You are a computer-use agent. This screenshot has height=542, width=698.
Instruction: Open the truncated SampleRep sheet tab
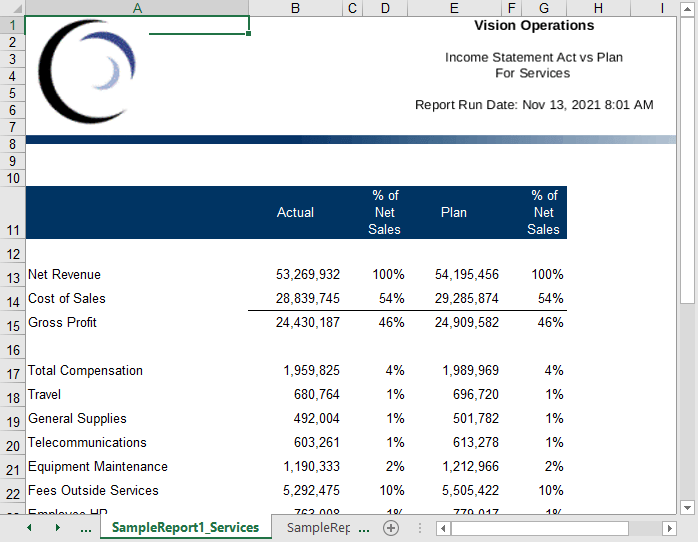[318, 527]
